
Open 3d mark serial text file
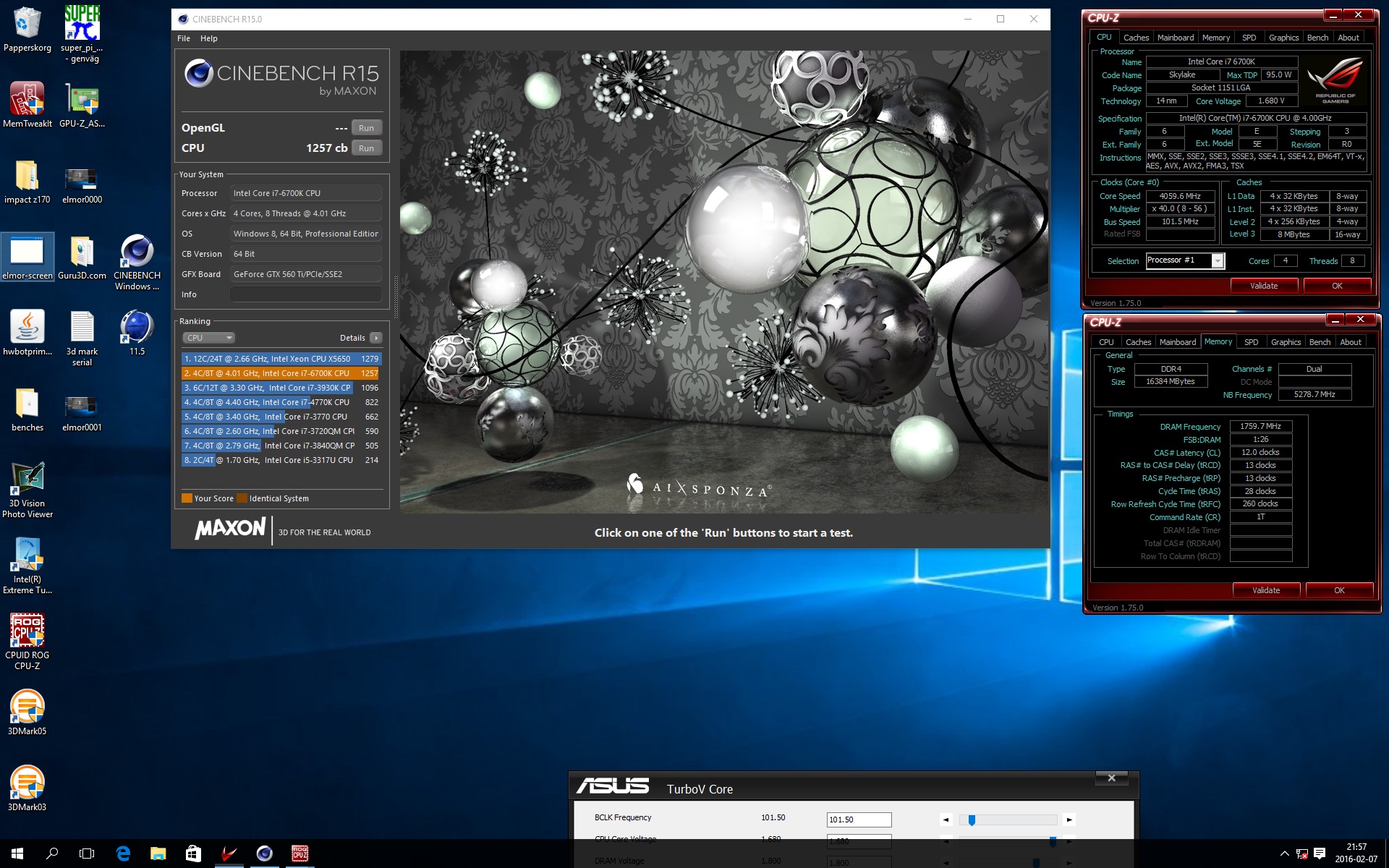(x=82, y=338)
